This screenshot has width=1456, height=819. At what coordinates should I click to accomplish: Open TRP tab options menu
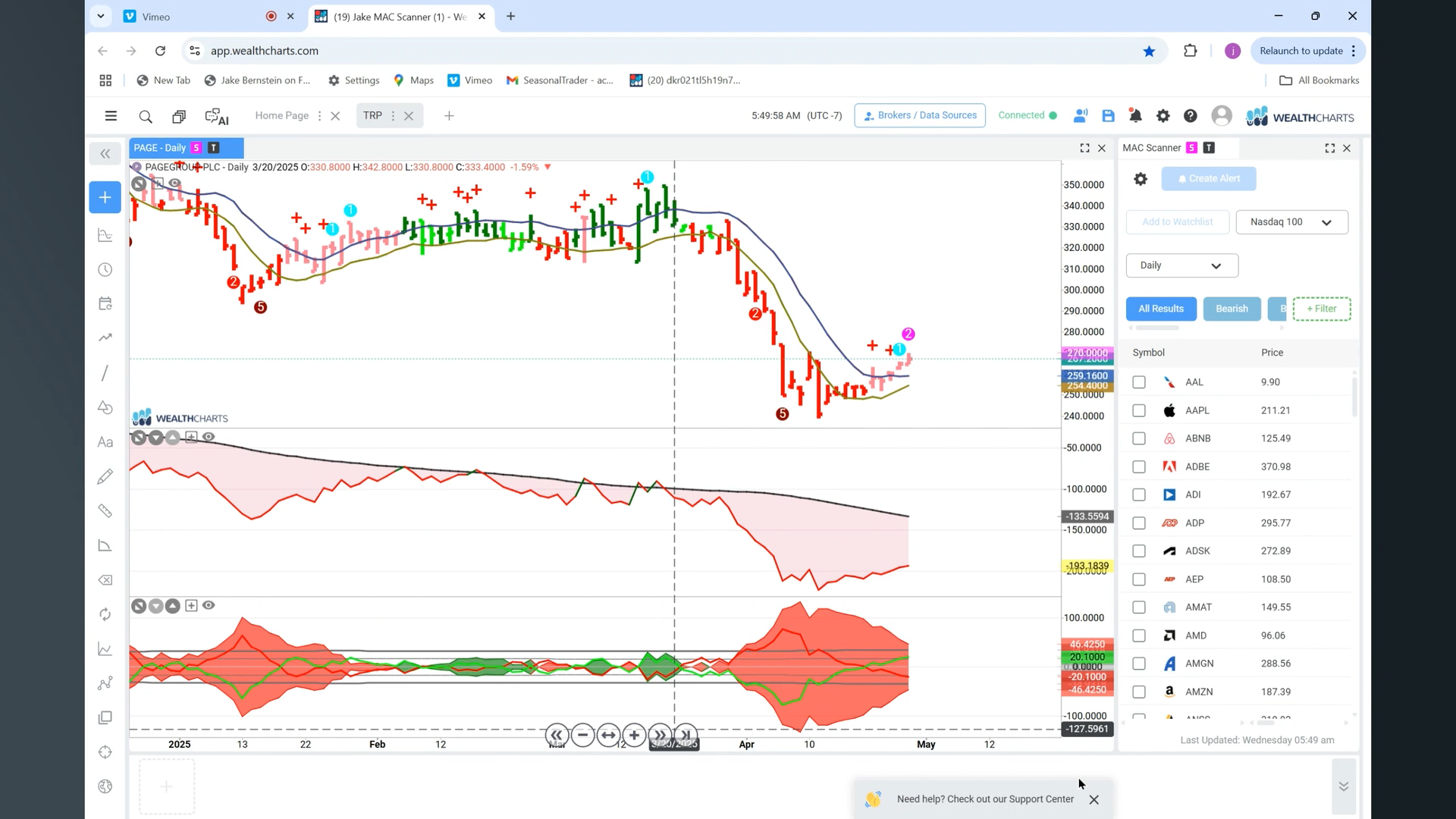coord(393,116)
